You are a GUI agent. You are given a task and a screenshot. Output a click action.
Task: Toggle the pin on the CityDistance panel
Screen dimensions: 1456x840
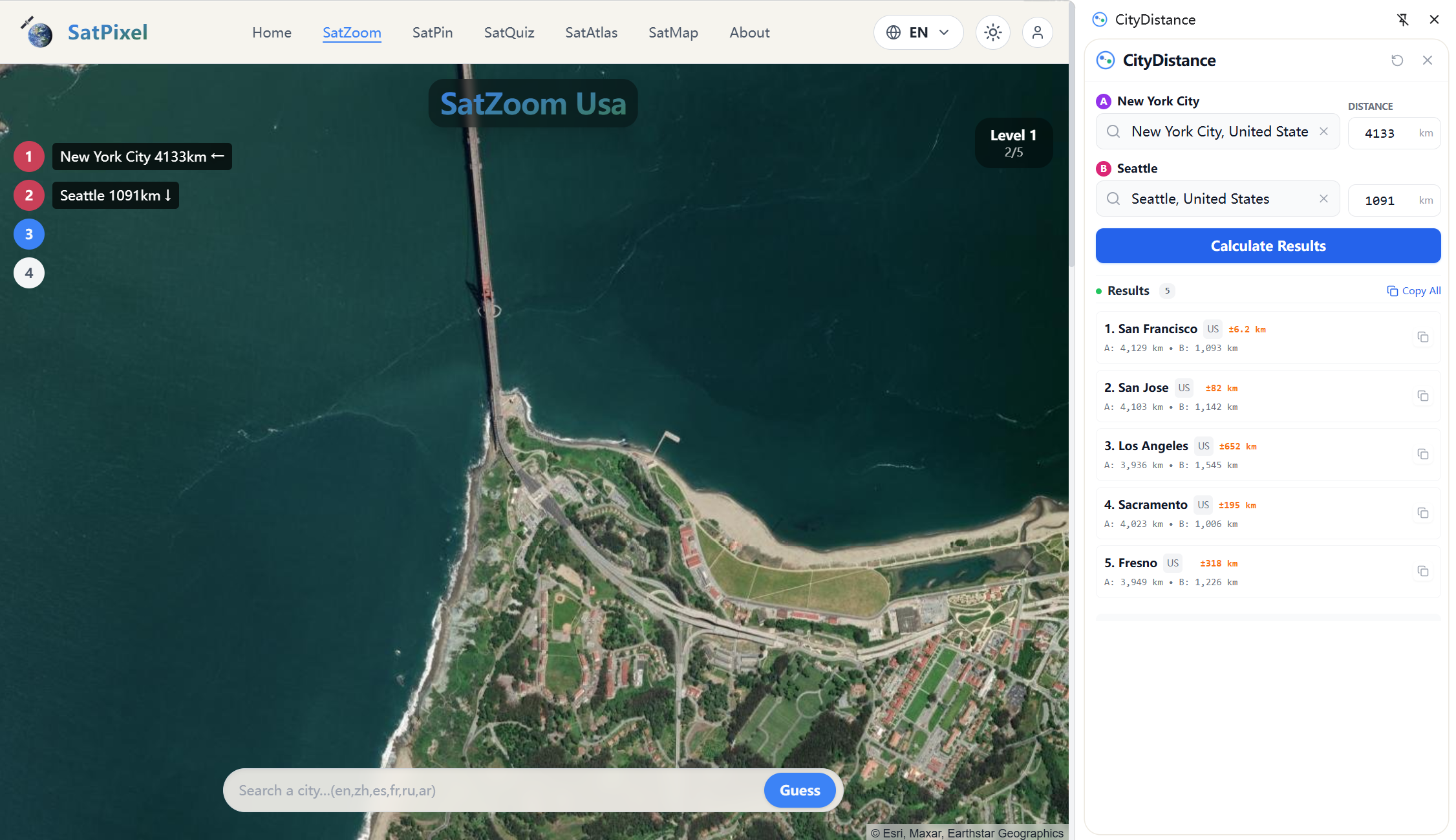pyautogui.click(x=1402, y=19)
